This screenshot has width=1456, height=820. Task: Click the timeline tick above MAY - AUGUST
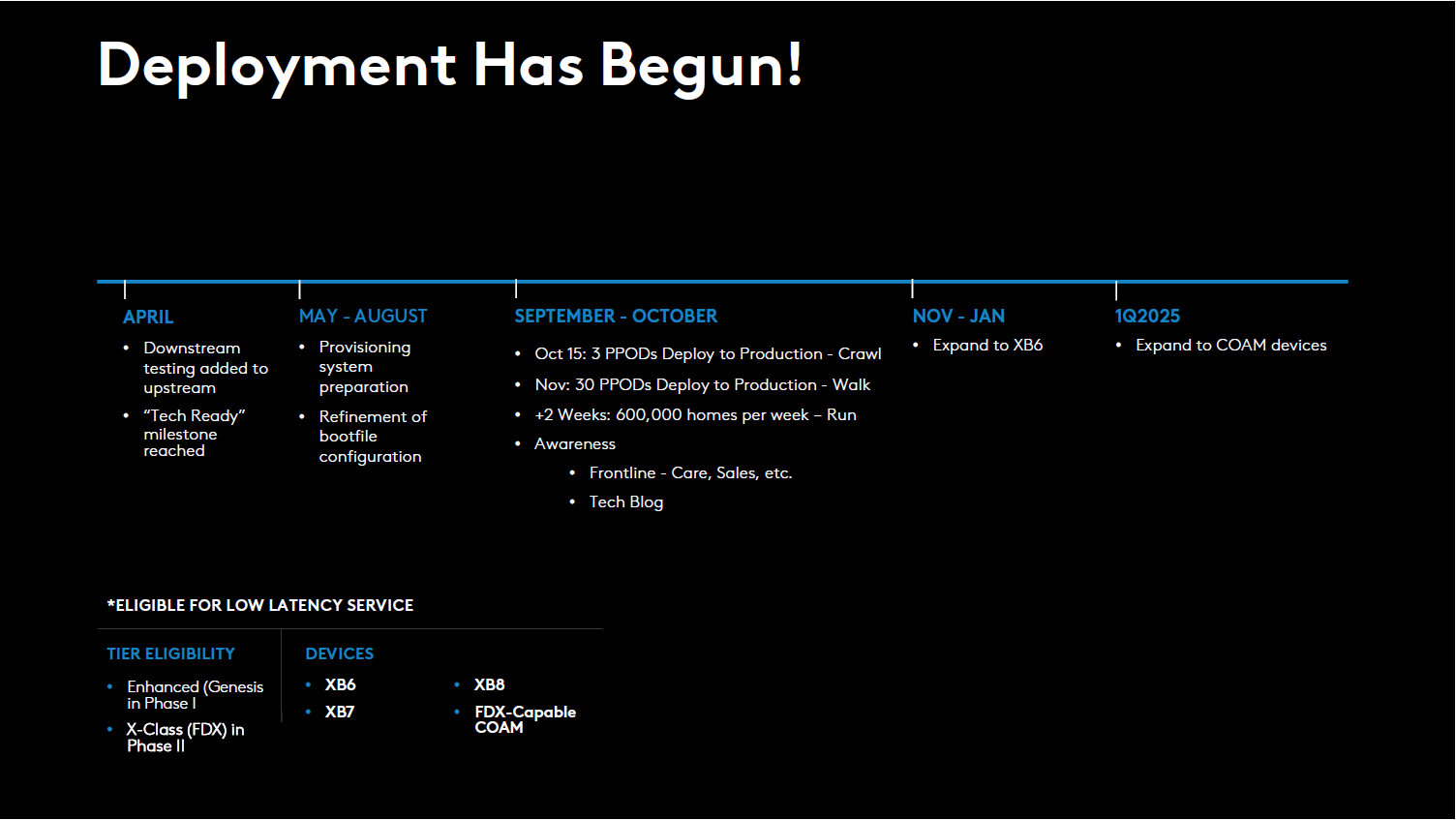pos(300,289)
